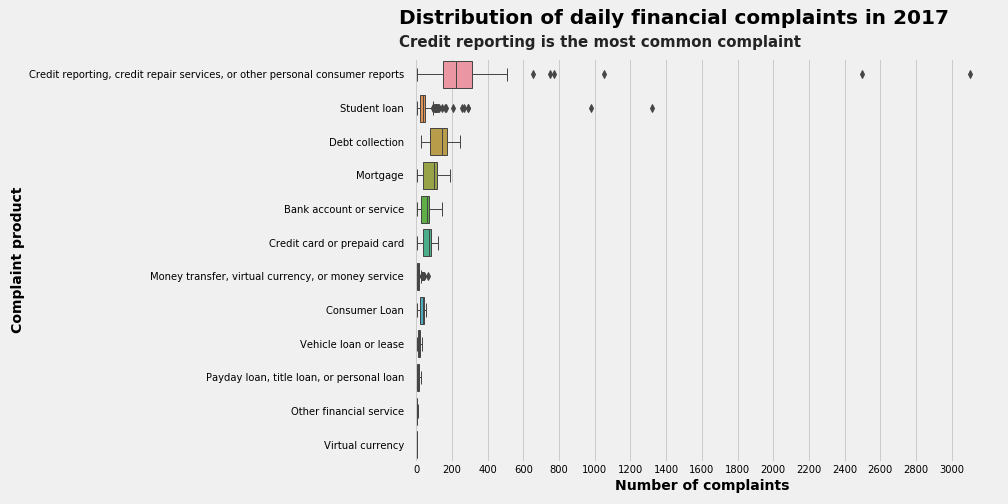This screenshot has width=1008, height=504.
Task: Click the chart title about daily financial complaints
Action: [673, 18]
